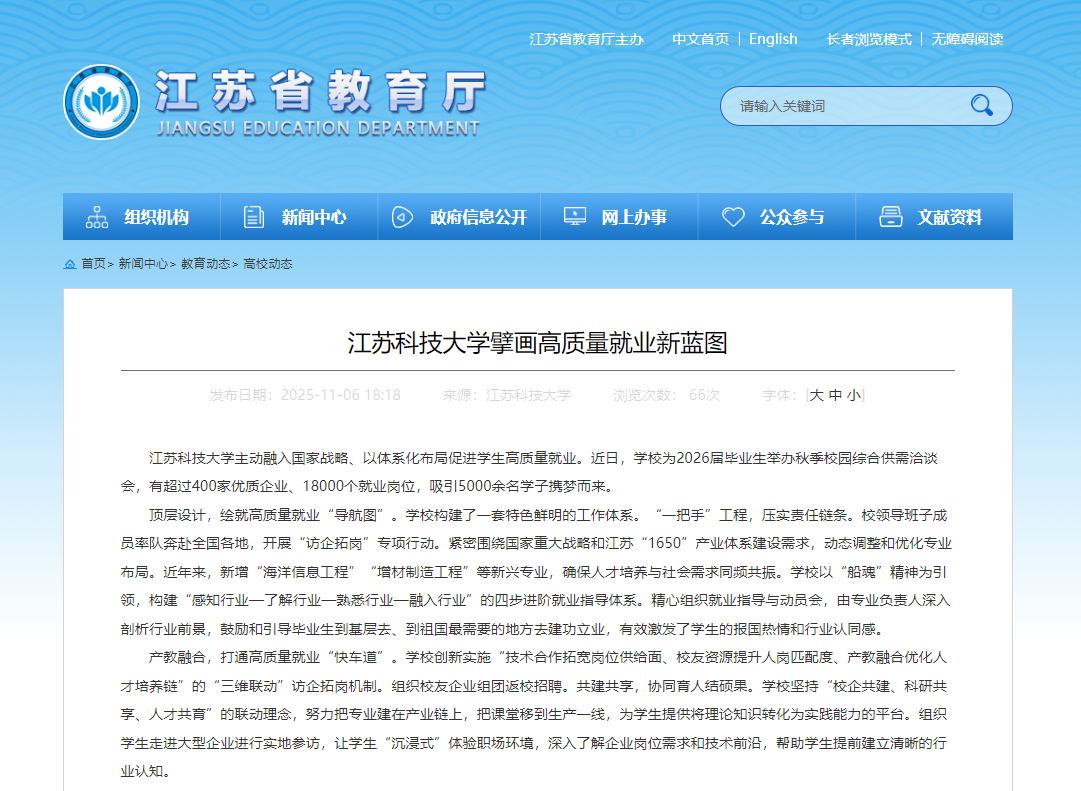This screenshot has height=791, width=1081.
Task: Click the 网上办事 monitor icon
Action: (575, 217)
